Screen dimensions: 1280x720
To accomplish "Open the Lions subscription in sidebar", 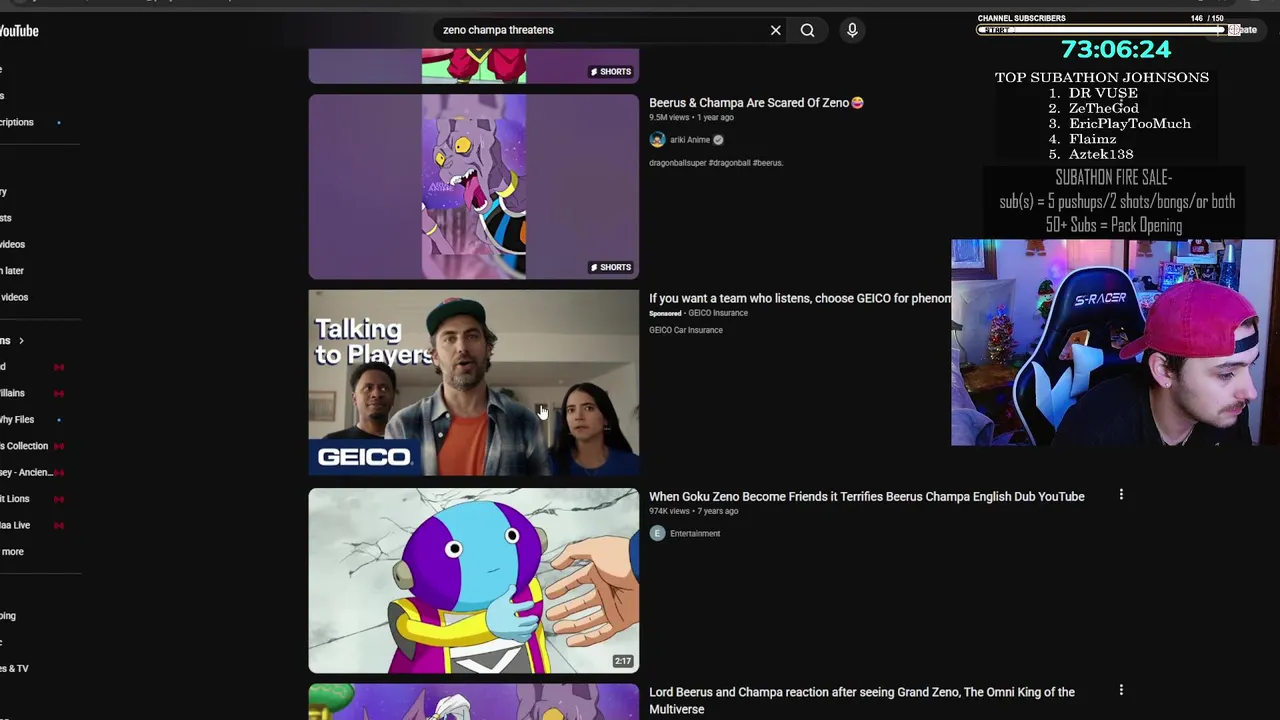I will pyautogui.click(x=15, y=499).
